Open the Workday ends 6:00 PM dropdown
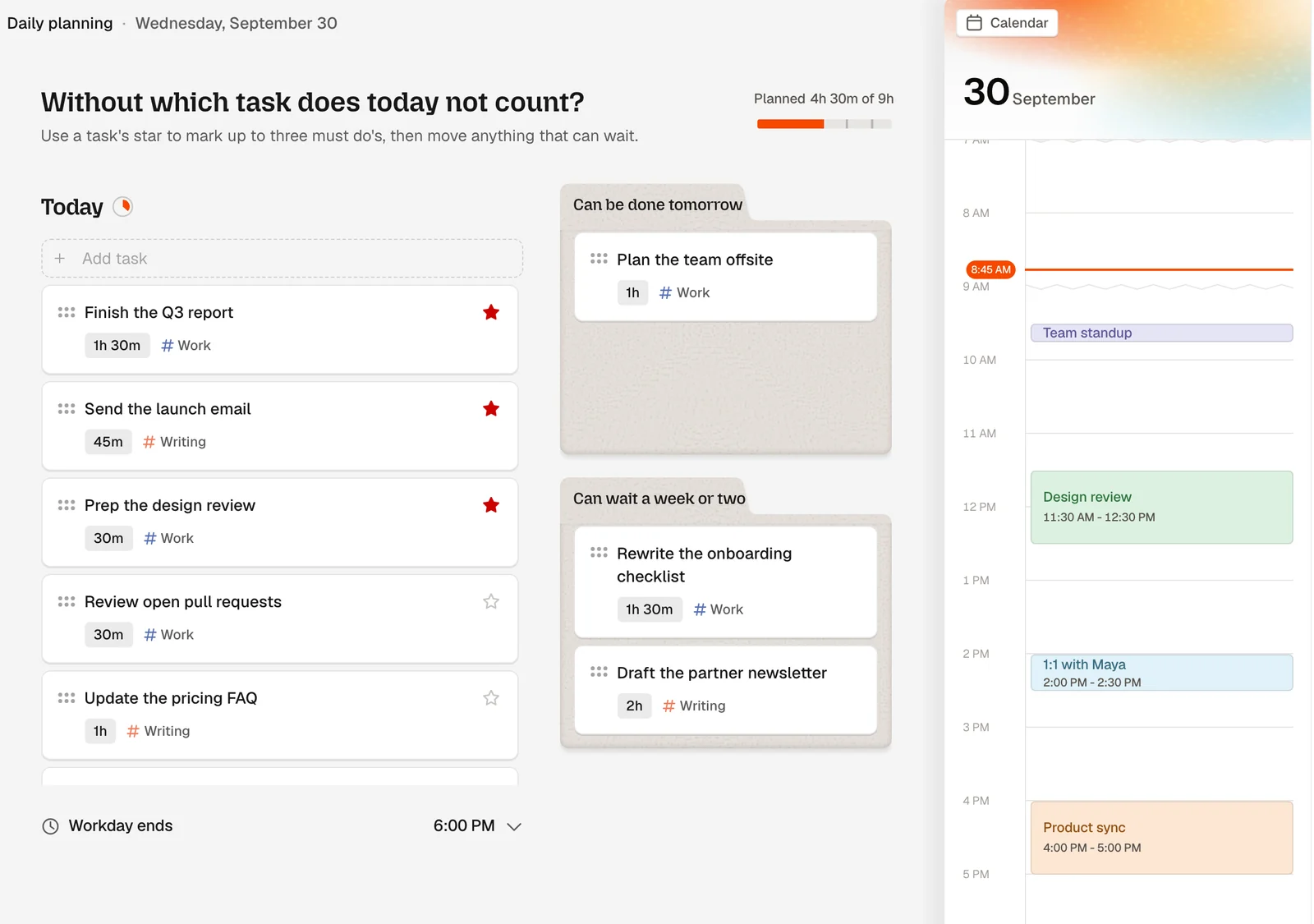 (477, 826)
